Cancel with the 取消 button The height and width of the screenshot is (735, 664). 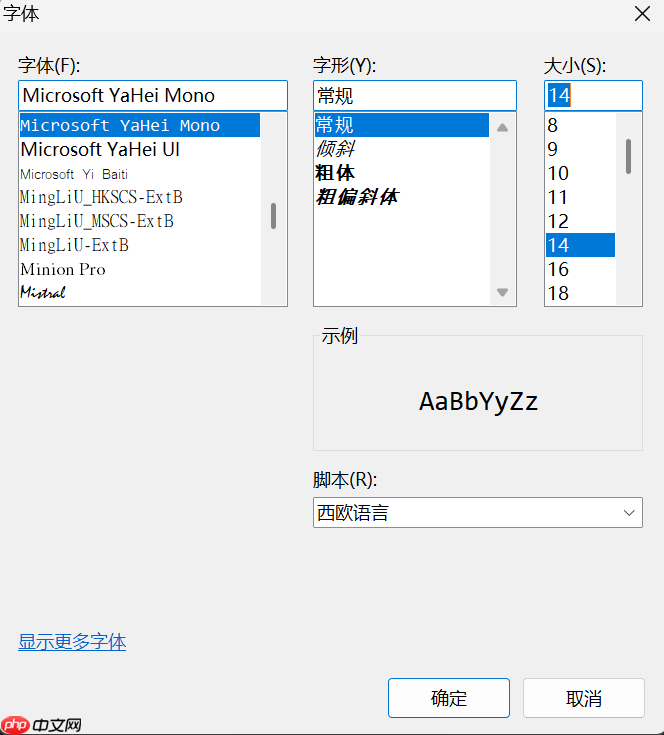583,698
